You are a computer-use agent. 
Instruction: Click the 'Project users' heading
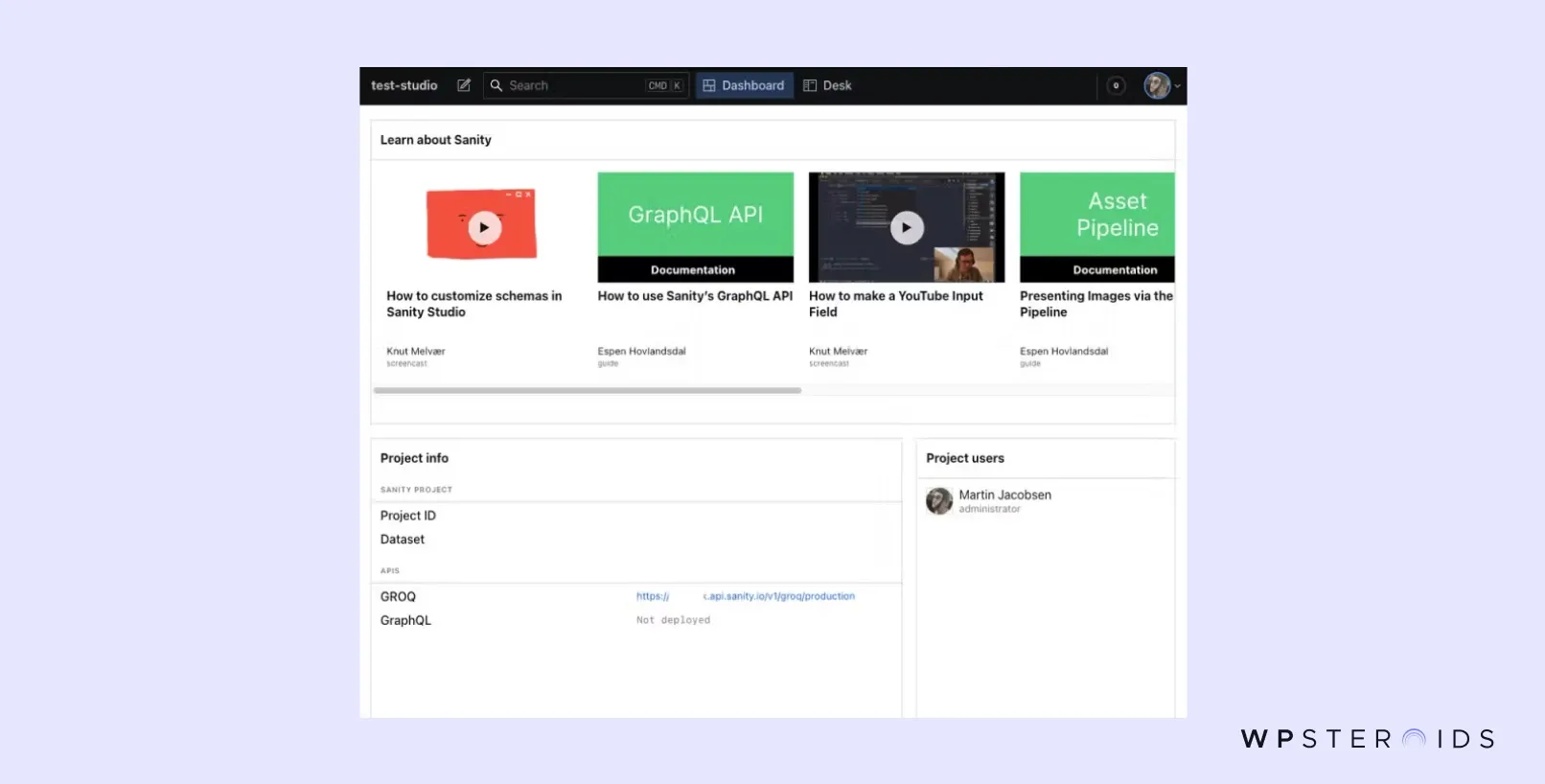pos(965,458)
